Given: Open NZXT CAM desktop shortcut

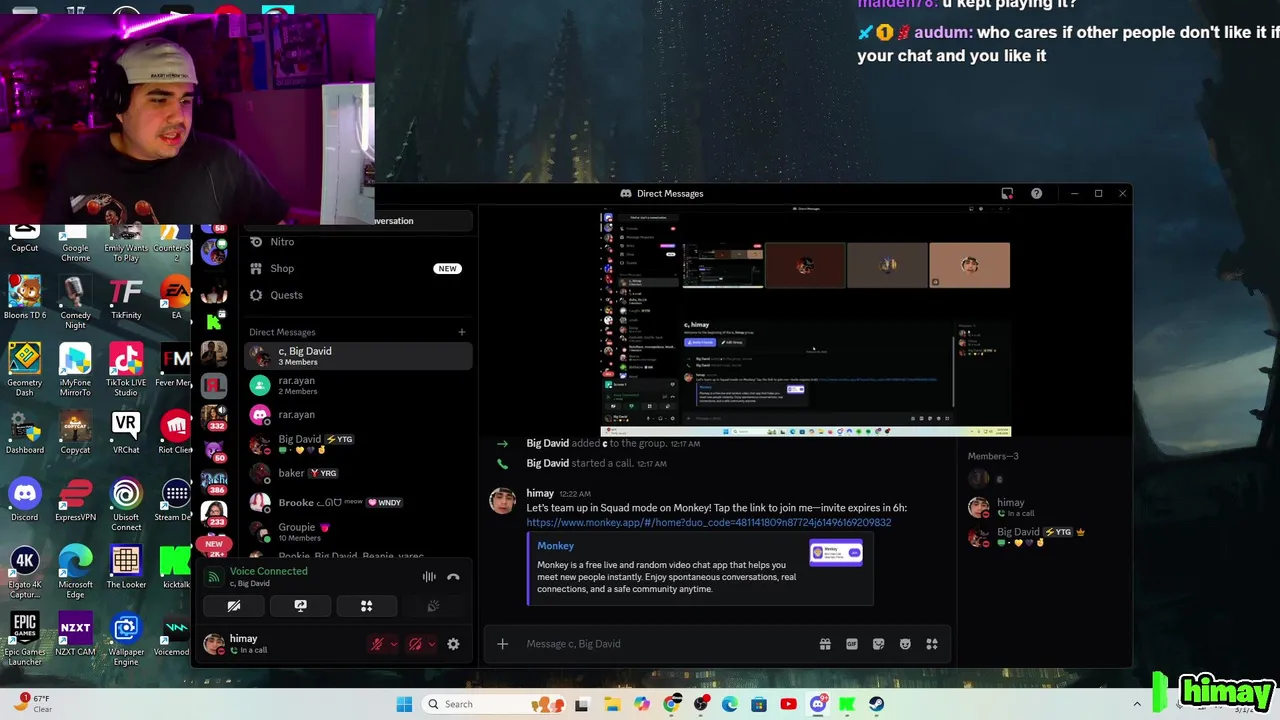Looking at the screenshot, I should tap(75, 635).
